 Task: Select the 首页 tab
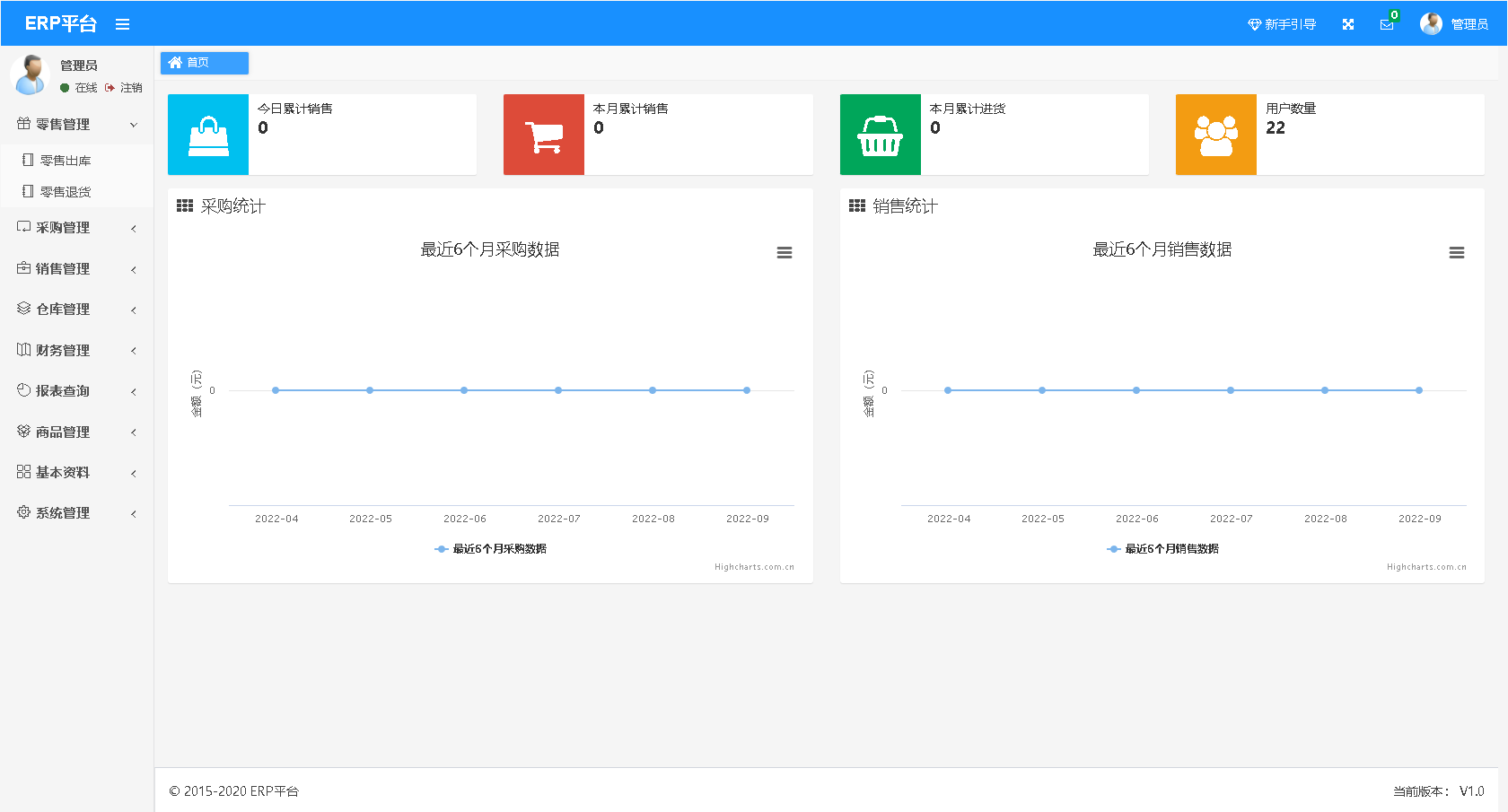coord(204,63)
